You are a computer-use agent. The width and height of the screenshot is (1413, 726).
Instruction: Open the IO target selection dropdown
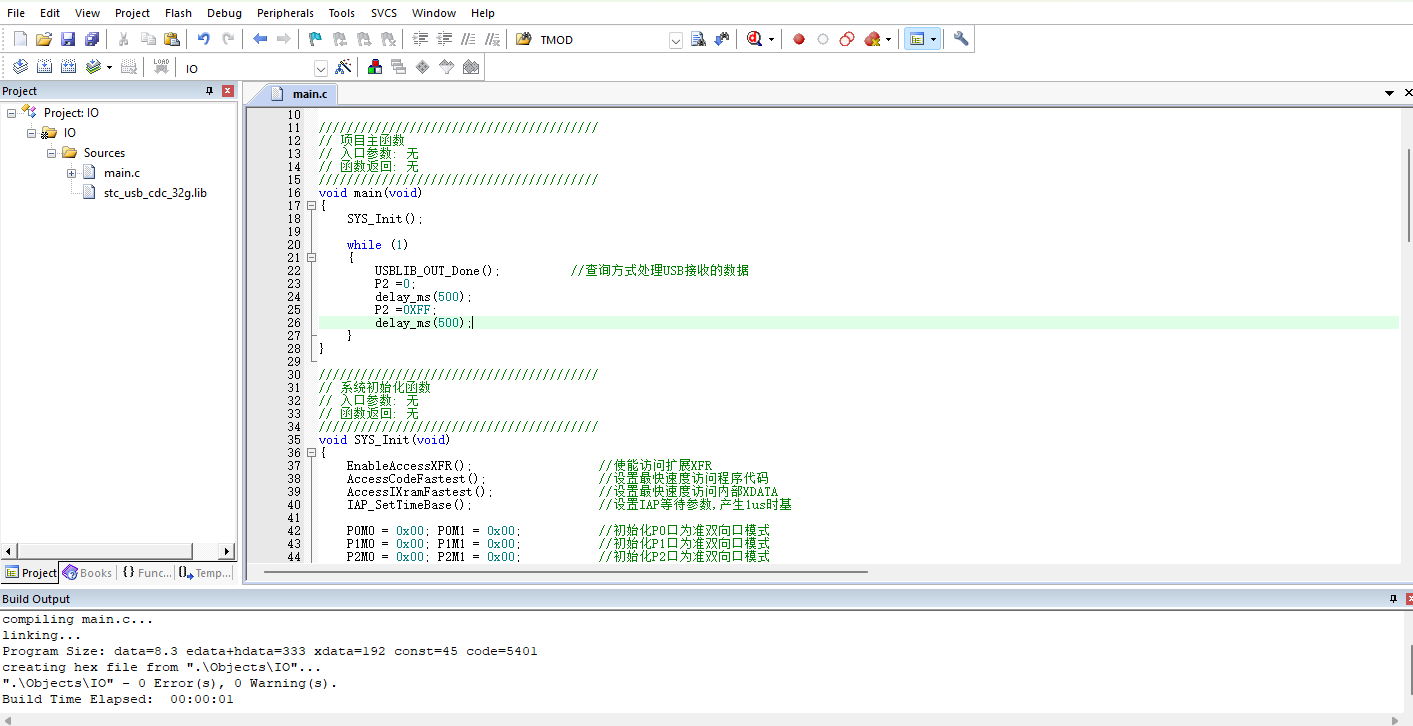point(321,68)
